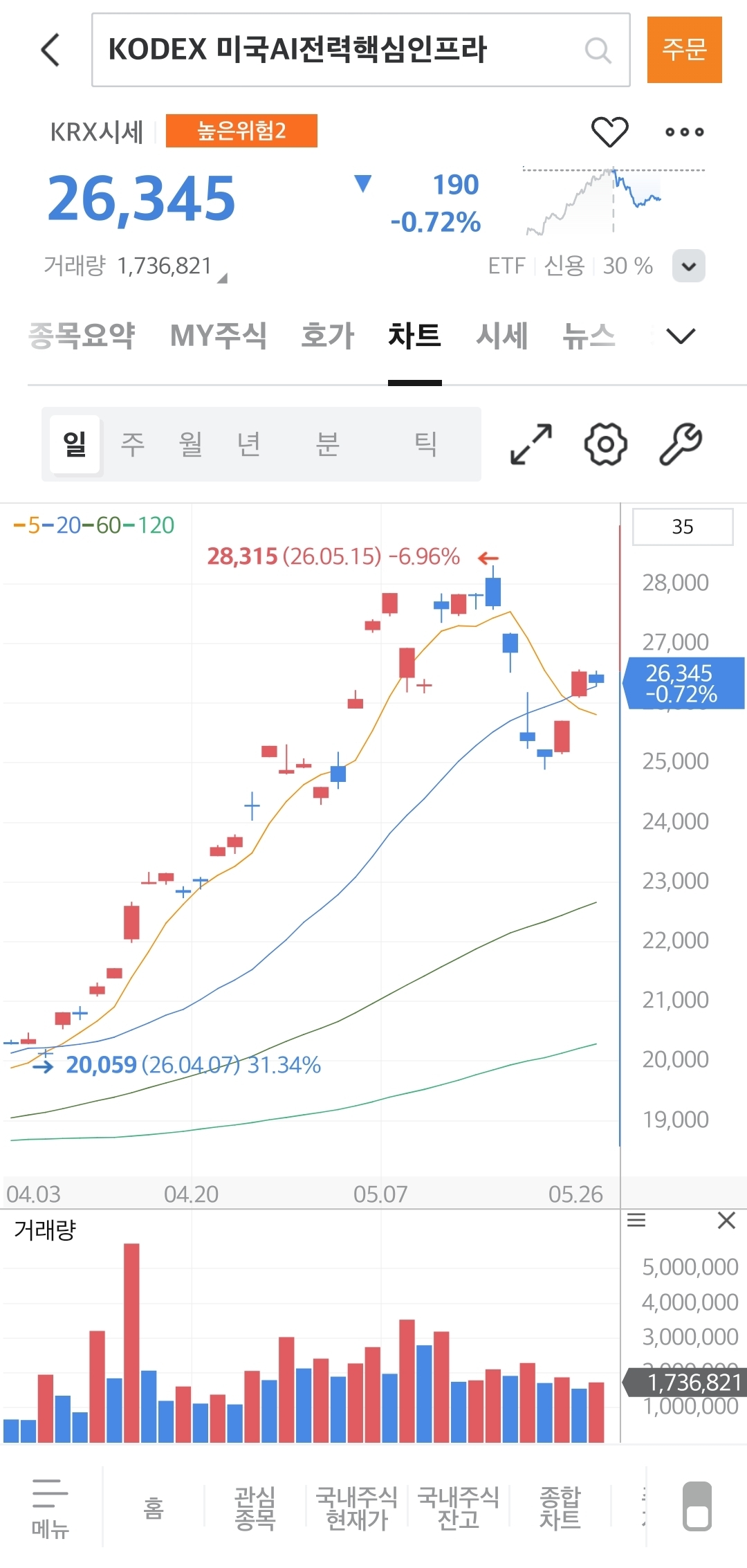Tap the 거래량 1,736,821 volume text
The image size is (747, 1568).
coord(128,266)
